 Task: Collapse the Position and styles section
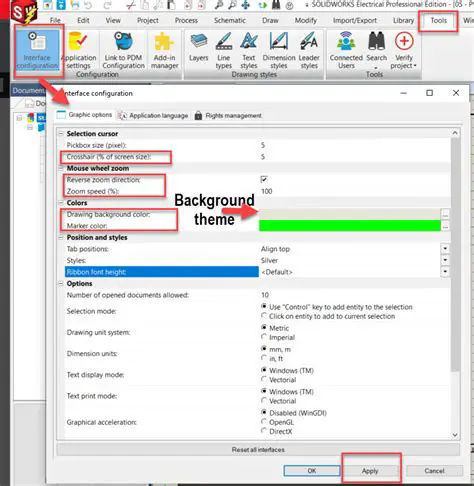click(x=61, y=237)
